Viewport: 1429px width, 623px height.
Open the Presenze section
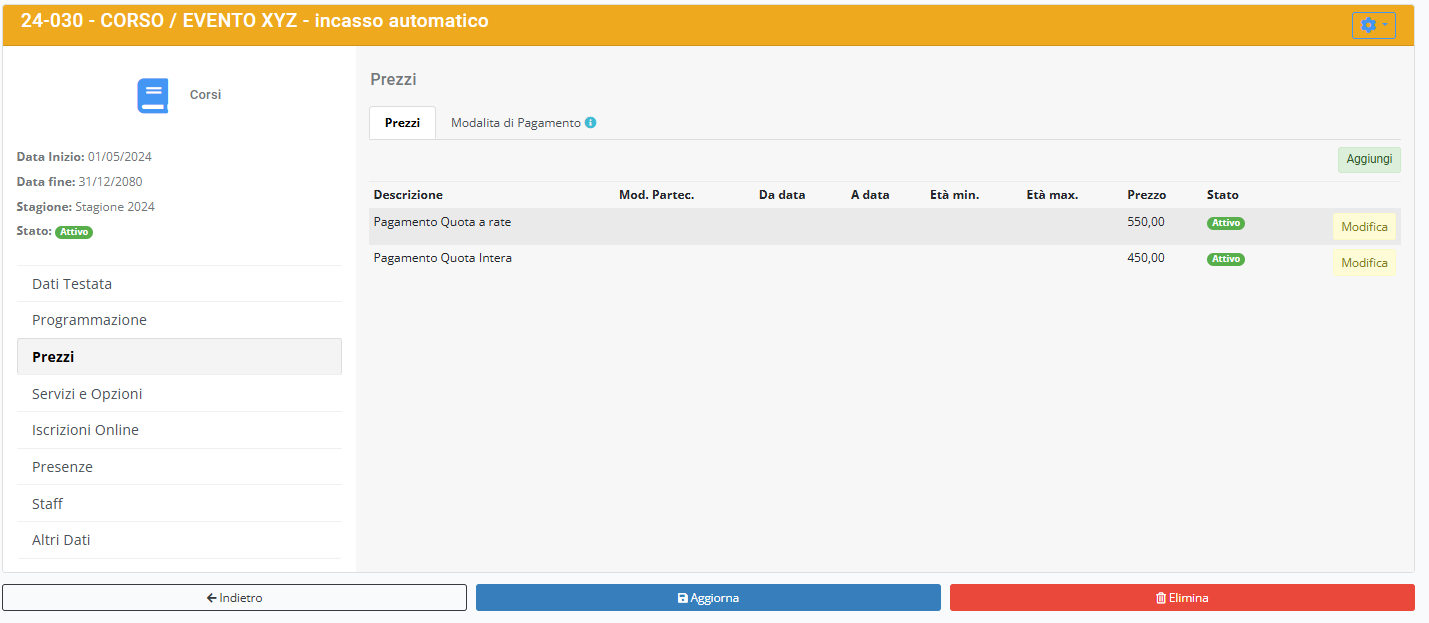click(62, 467)
